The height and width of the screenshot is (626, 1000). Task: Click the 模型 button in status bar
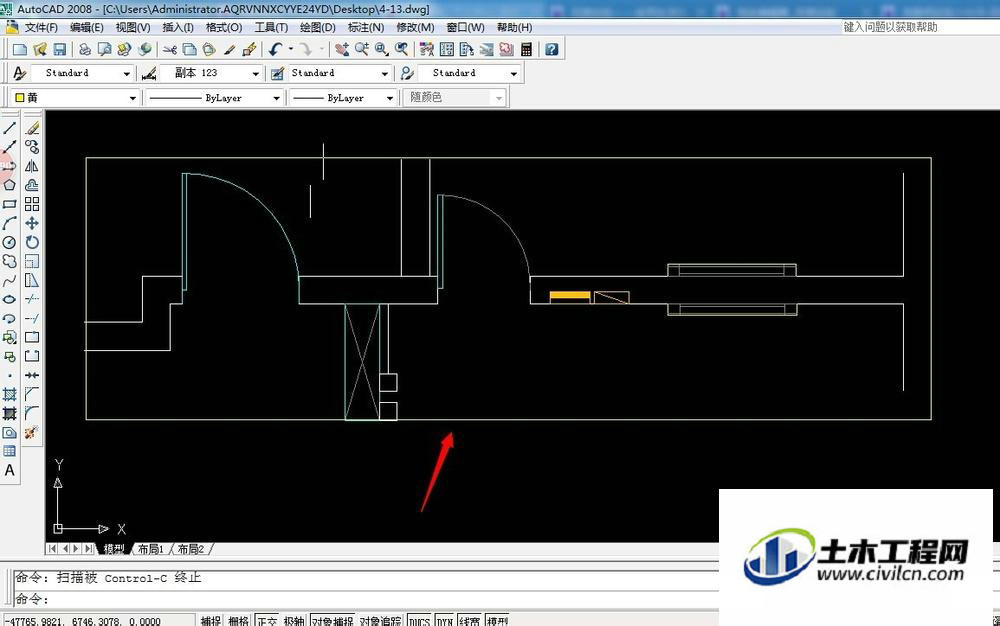497,620
